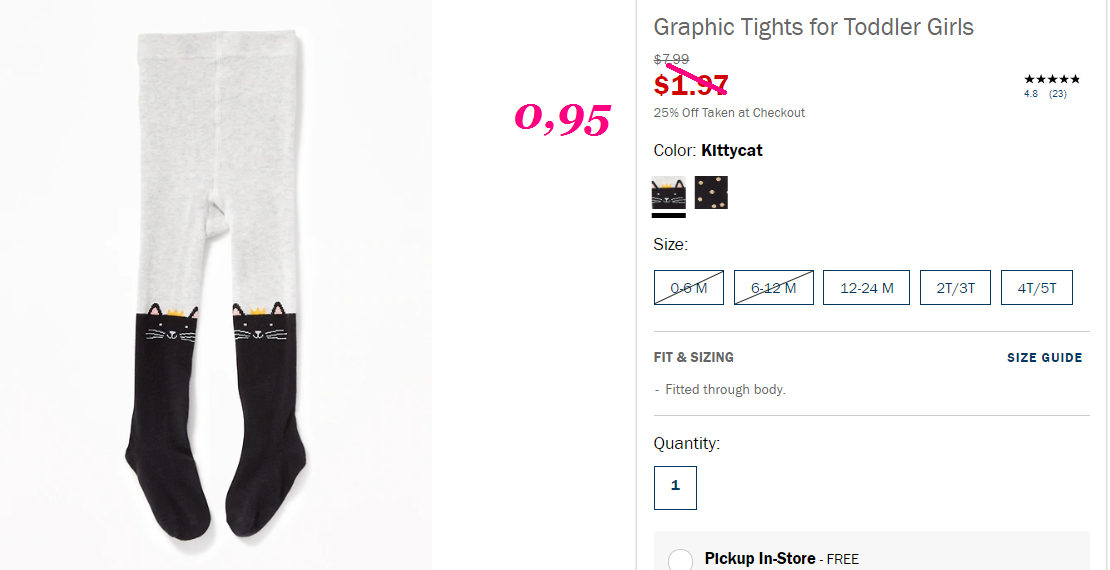The image size is (1110, 570).
Task: Click the crossed-out 0-6 M size
Action: [x=689, y=287]
